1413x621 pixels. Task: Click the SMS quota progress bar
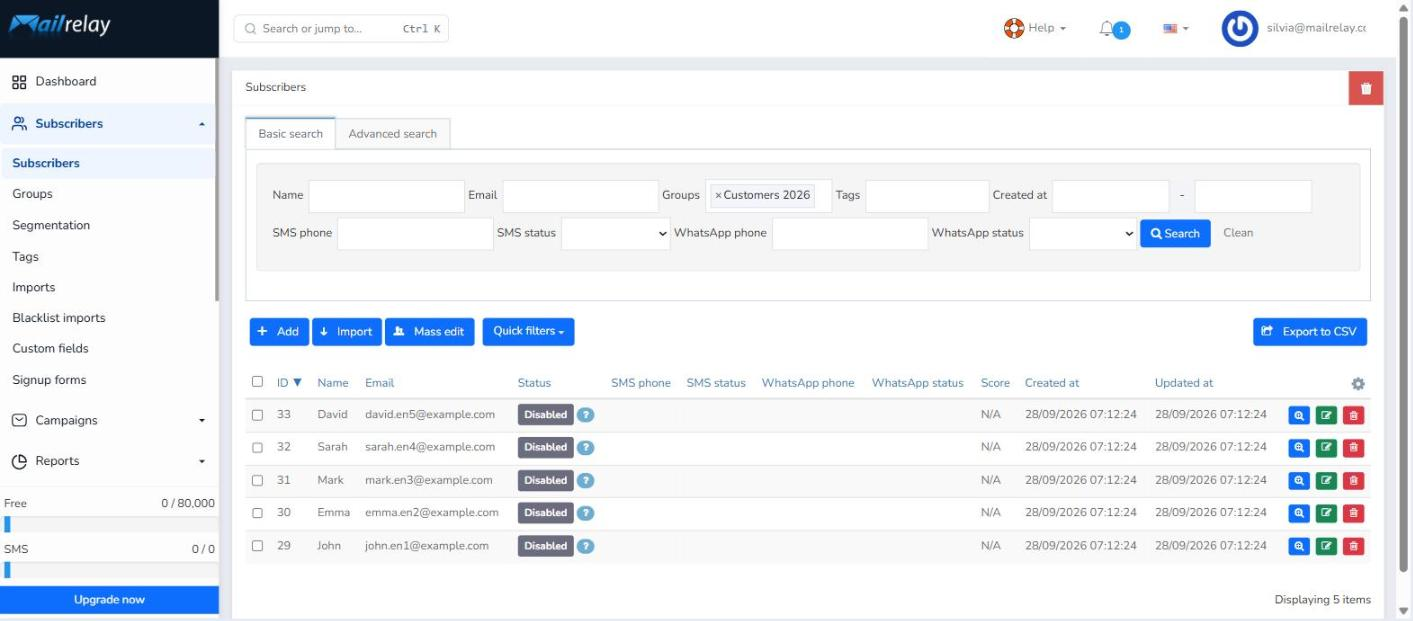(109, 570)
